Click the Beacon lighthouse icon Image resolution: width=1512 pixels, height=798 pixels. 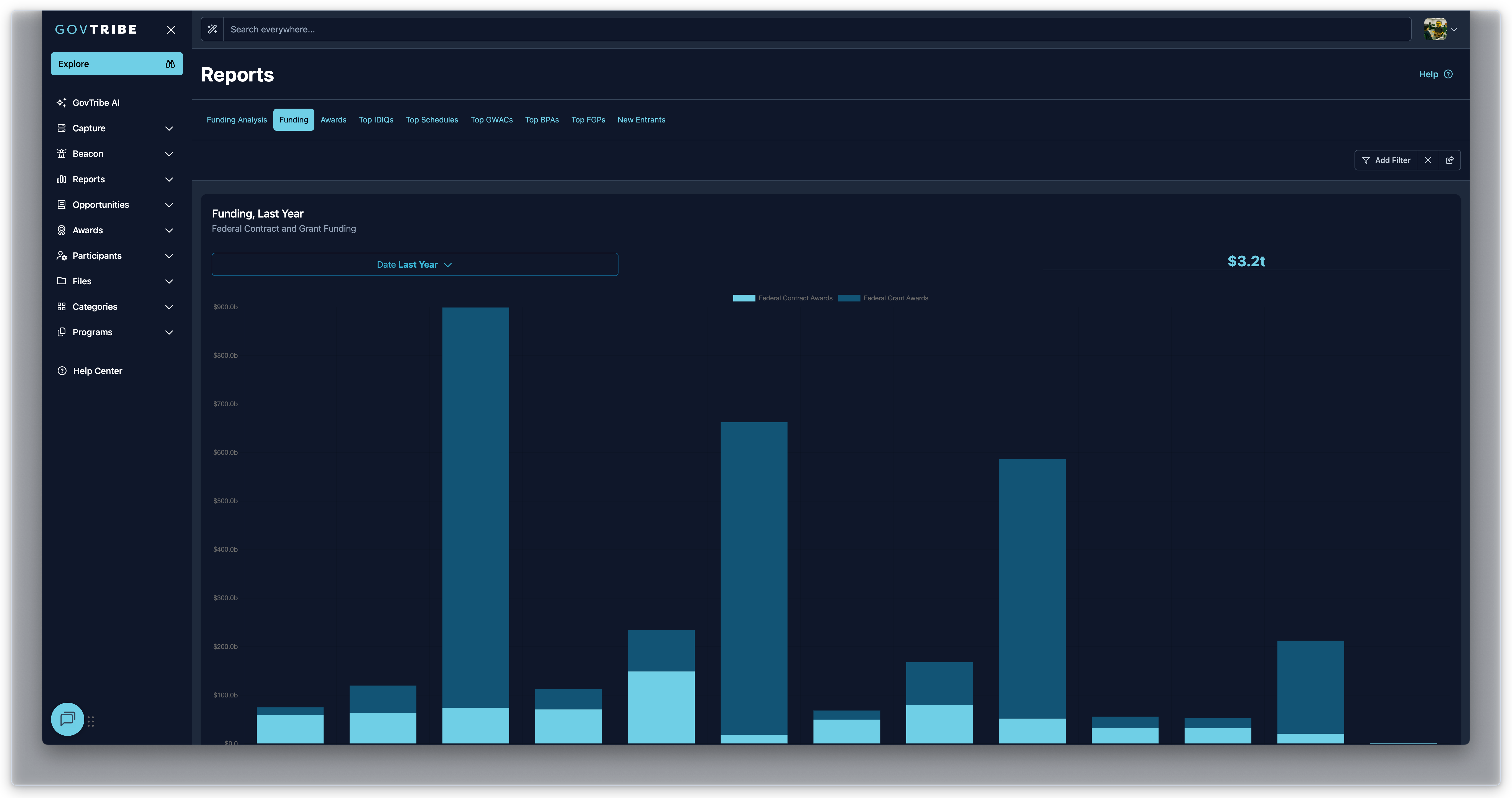(62, 154)
